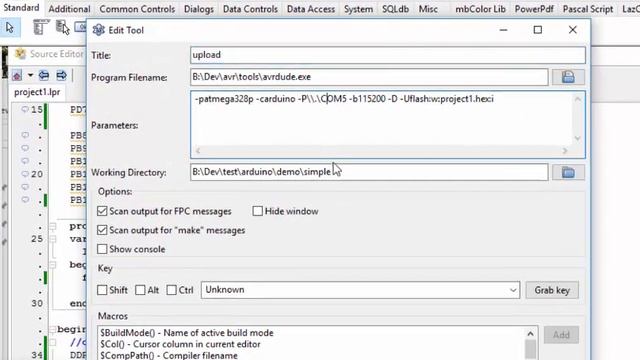Click gutter line number 25
Viewport: 640px width, 360px height.
pyautogui.click(x=37, y=239)
